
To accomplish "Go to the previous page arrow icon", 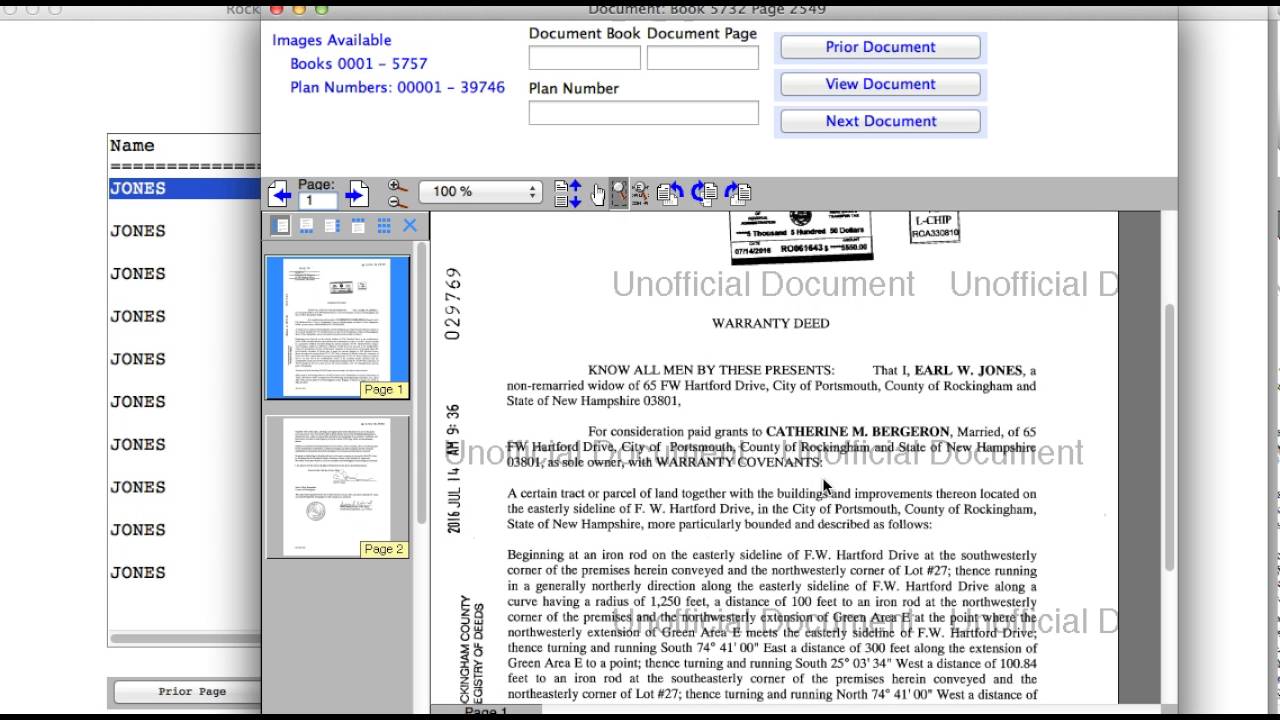I will point(279,194).
